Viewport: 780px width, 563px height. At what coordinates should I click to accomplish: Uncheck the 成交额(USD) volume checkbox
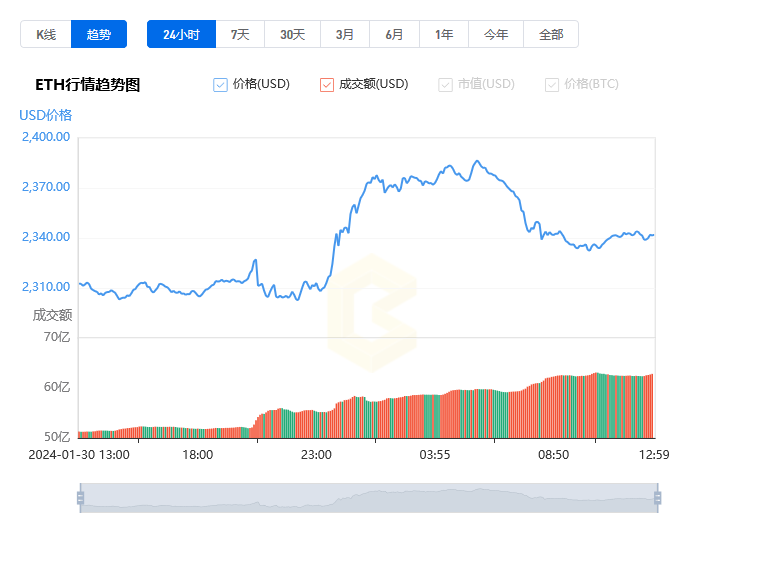coord(327,85)
